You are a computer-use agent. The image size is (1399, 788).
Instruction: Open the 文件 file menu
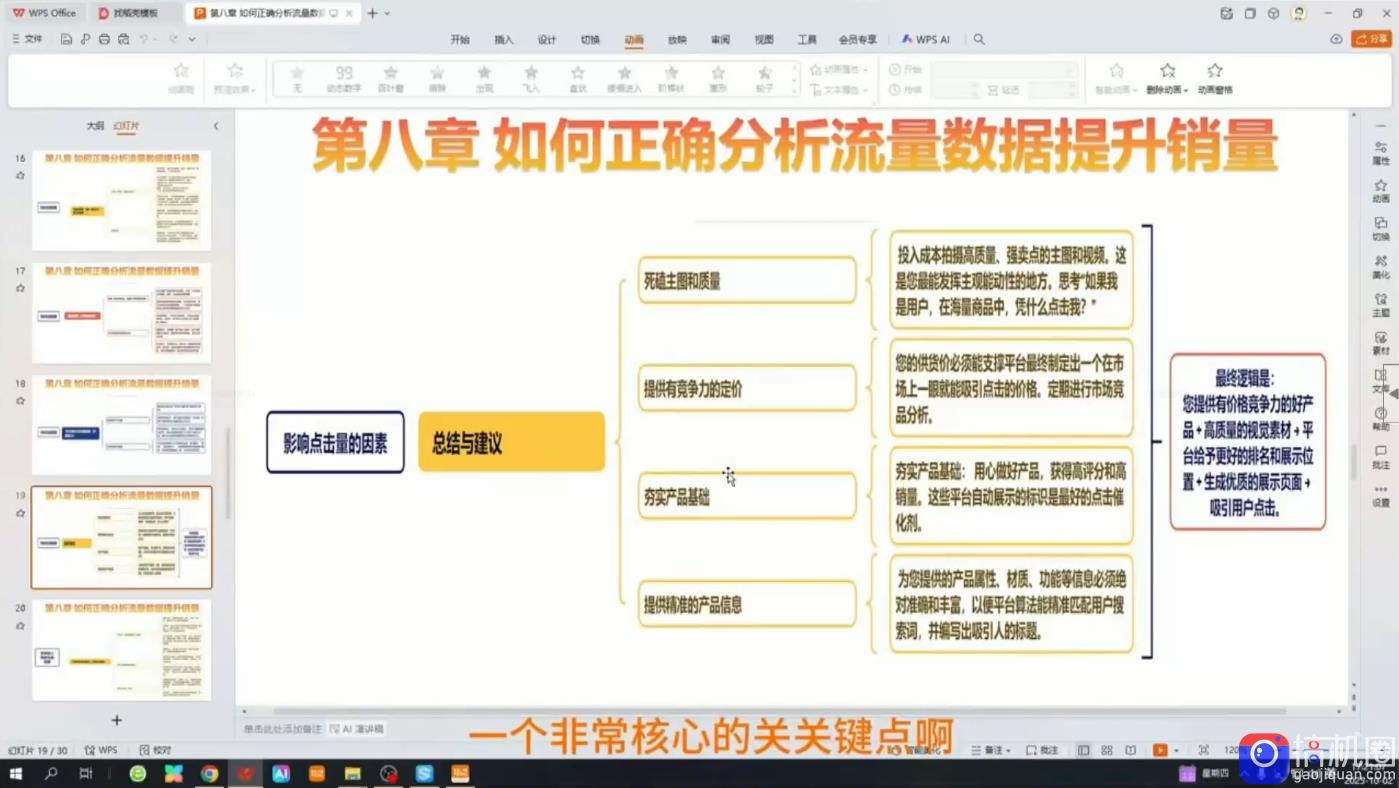(x=27, y=39)
